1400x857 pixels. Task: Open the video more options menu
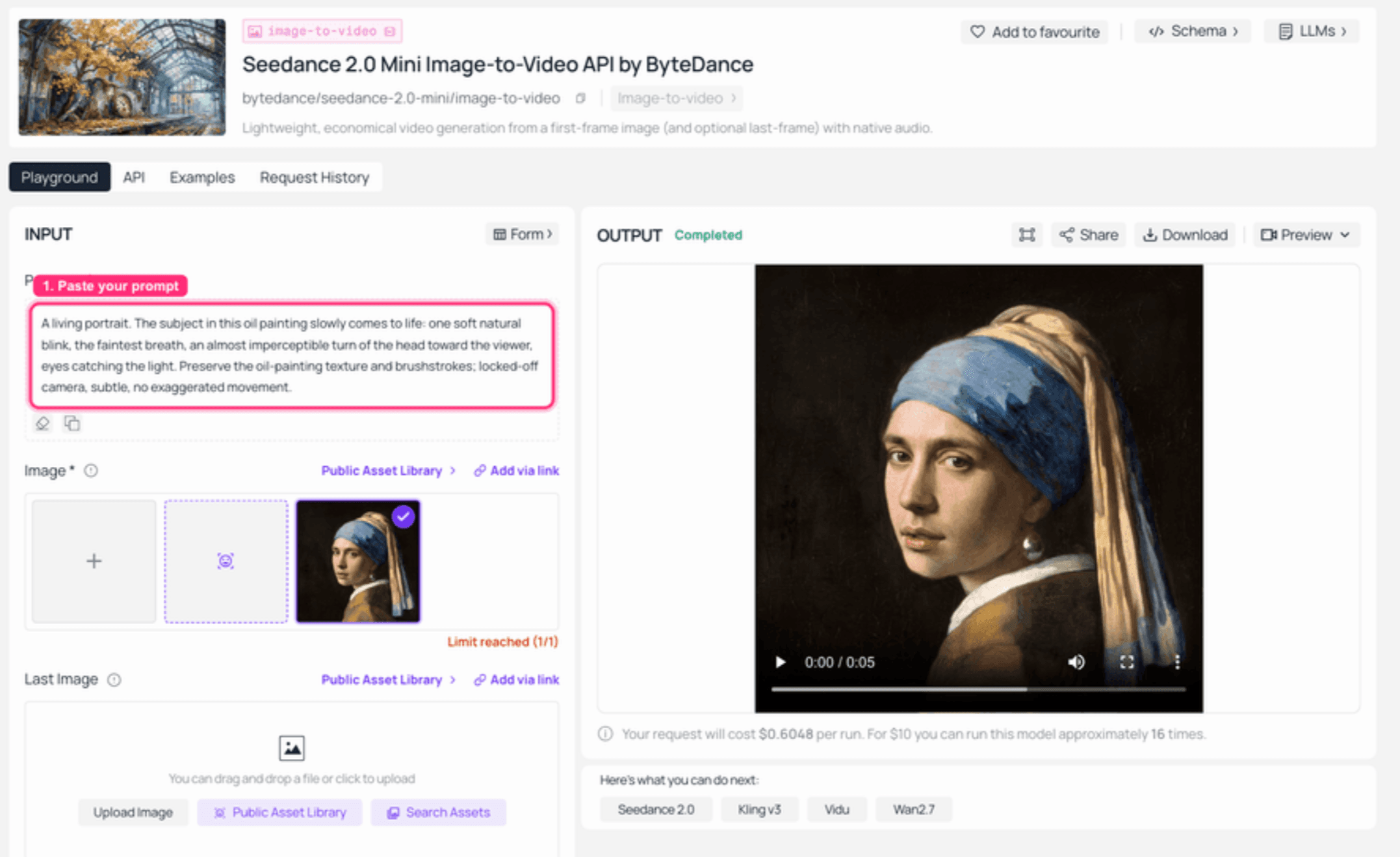tap(1177, 662)
